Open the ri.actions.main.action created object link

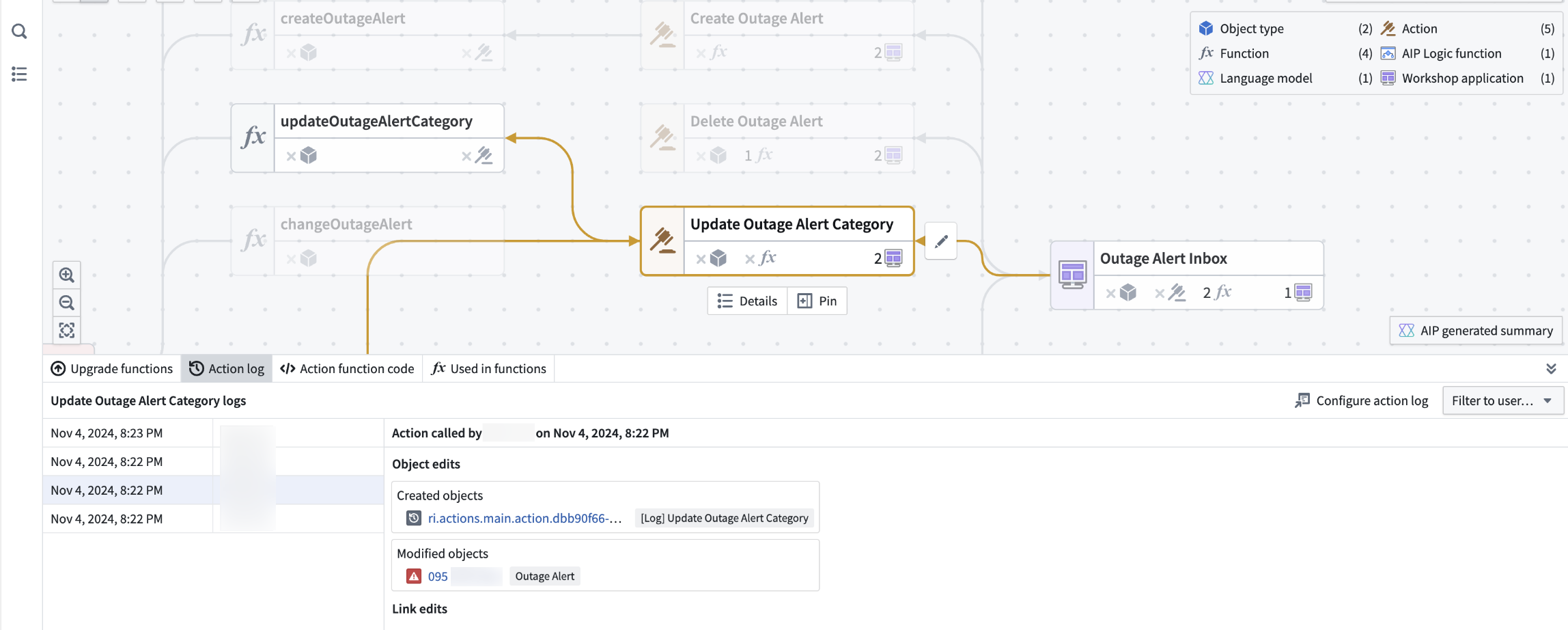click(524, 518)
